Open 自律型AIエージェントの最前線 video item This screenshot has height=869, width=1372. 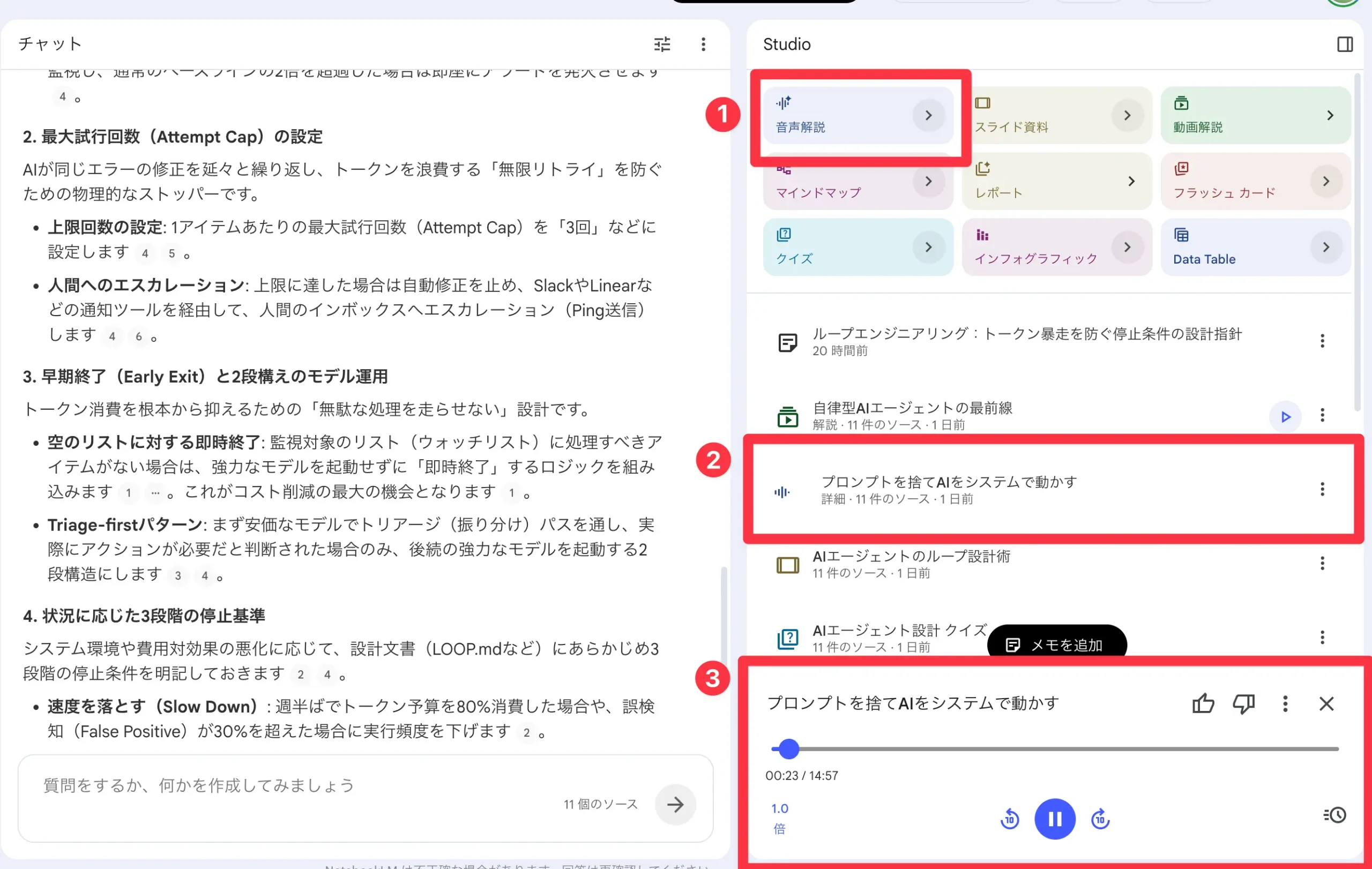click(x=1048, y=416)
